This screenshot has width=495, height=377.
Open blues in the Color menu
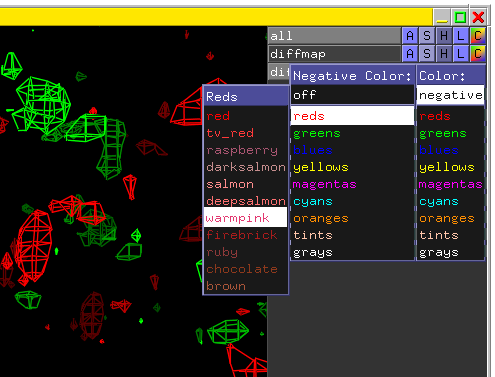coord(450,150)
